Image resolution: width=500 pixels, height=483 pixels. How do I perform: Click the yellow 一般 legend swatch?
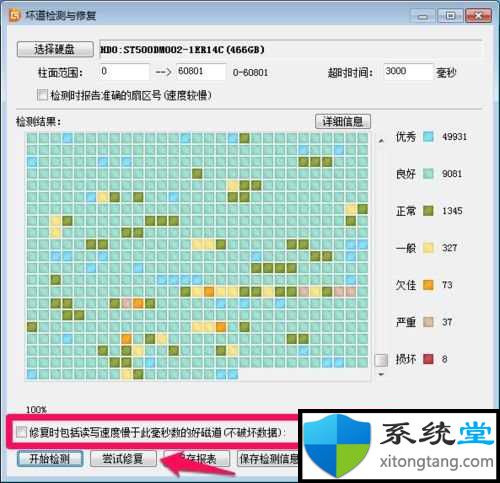pyautogui.click(x=428, y=248)
